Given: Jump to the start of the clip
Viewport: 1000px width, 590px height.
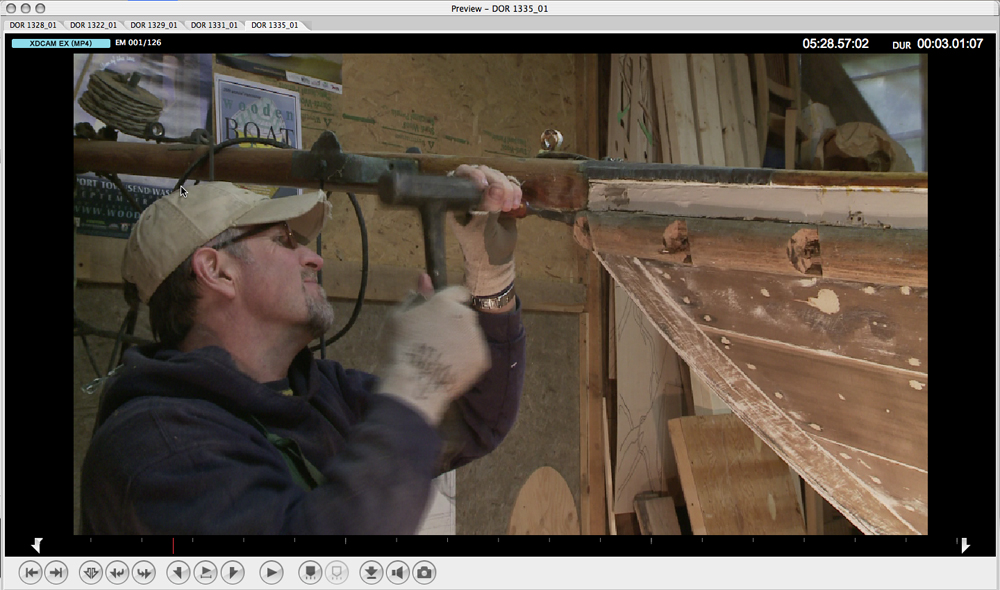Looking at the screenshot, I should 30,572.
